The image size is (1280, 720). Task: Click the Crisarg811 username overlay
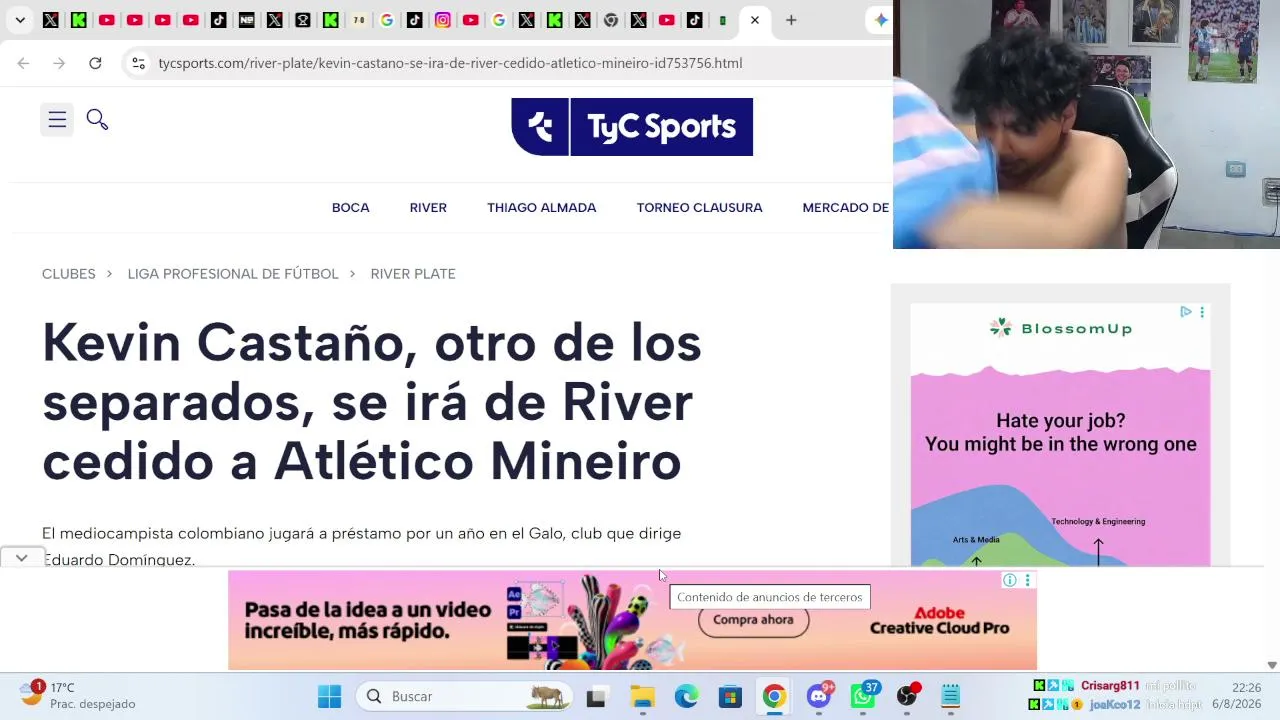pyautogui.click(x=1110, y=686)
